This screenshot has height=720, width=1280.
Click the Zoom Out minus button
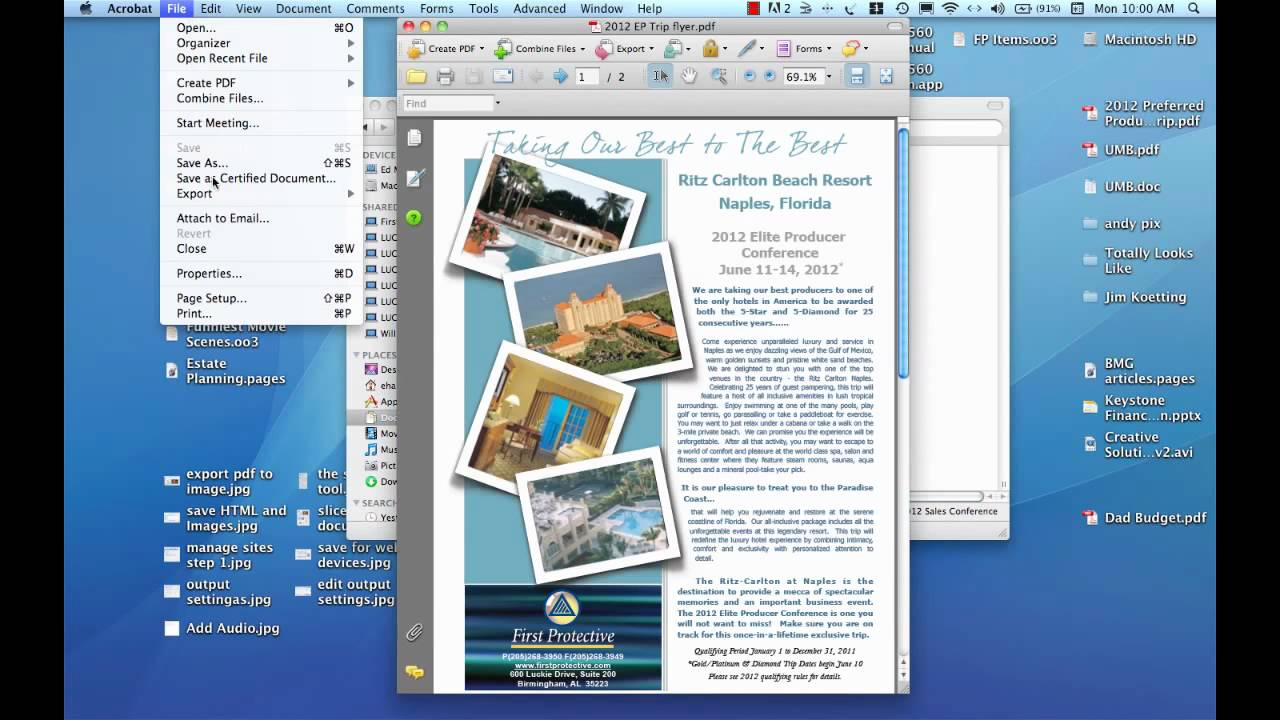click(750, 76)
